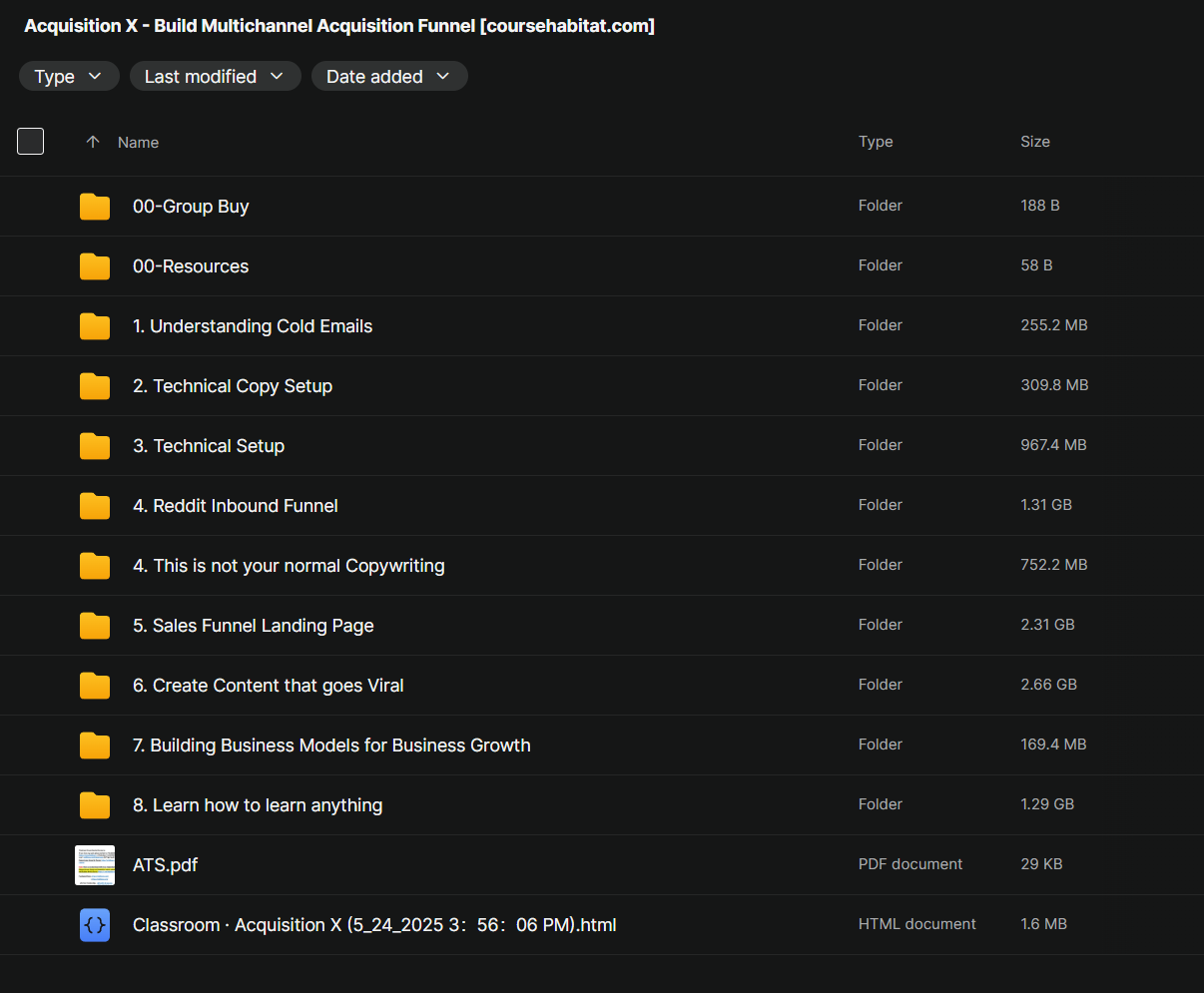
Task: Open the Date added filter dropdown
Action: (388, 77)
